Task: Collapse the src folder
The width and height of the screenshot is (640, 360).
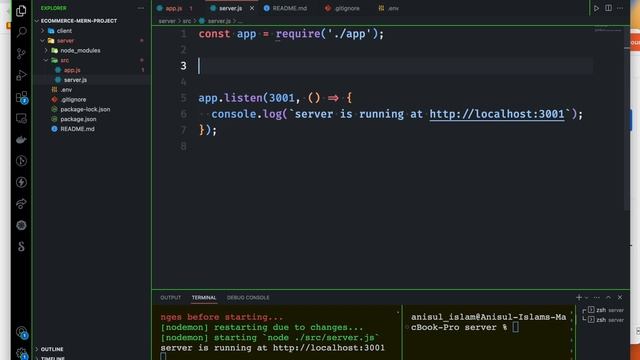Action: tap(64, 60)
